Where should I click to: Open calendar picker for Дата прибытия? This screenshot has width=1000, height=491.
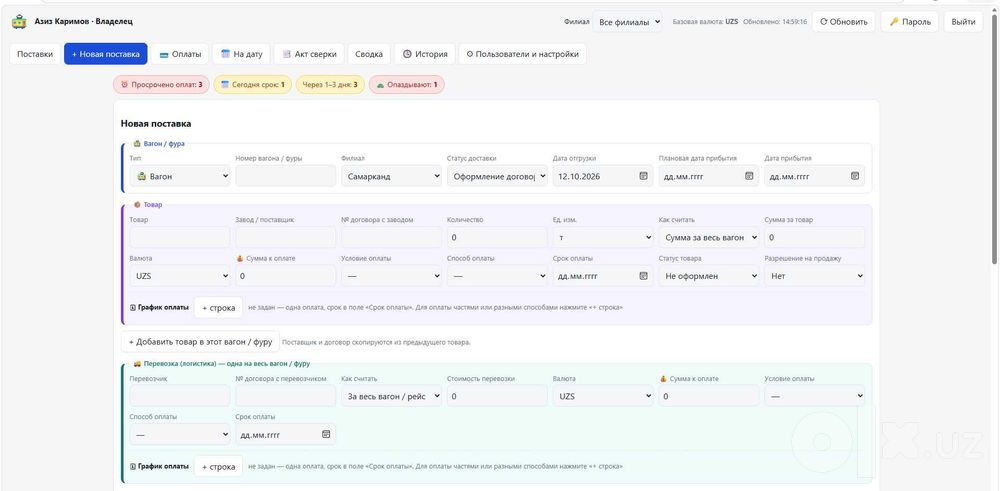coord(855,176)
